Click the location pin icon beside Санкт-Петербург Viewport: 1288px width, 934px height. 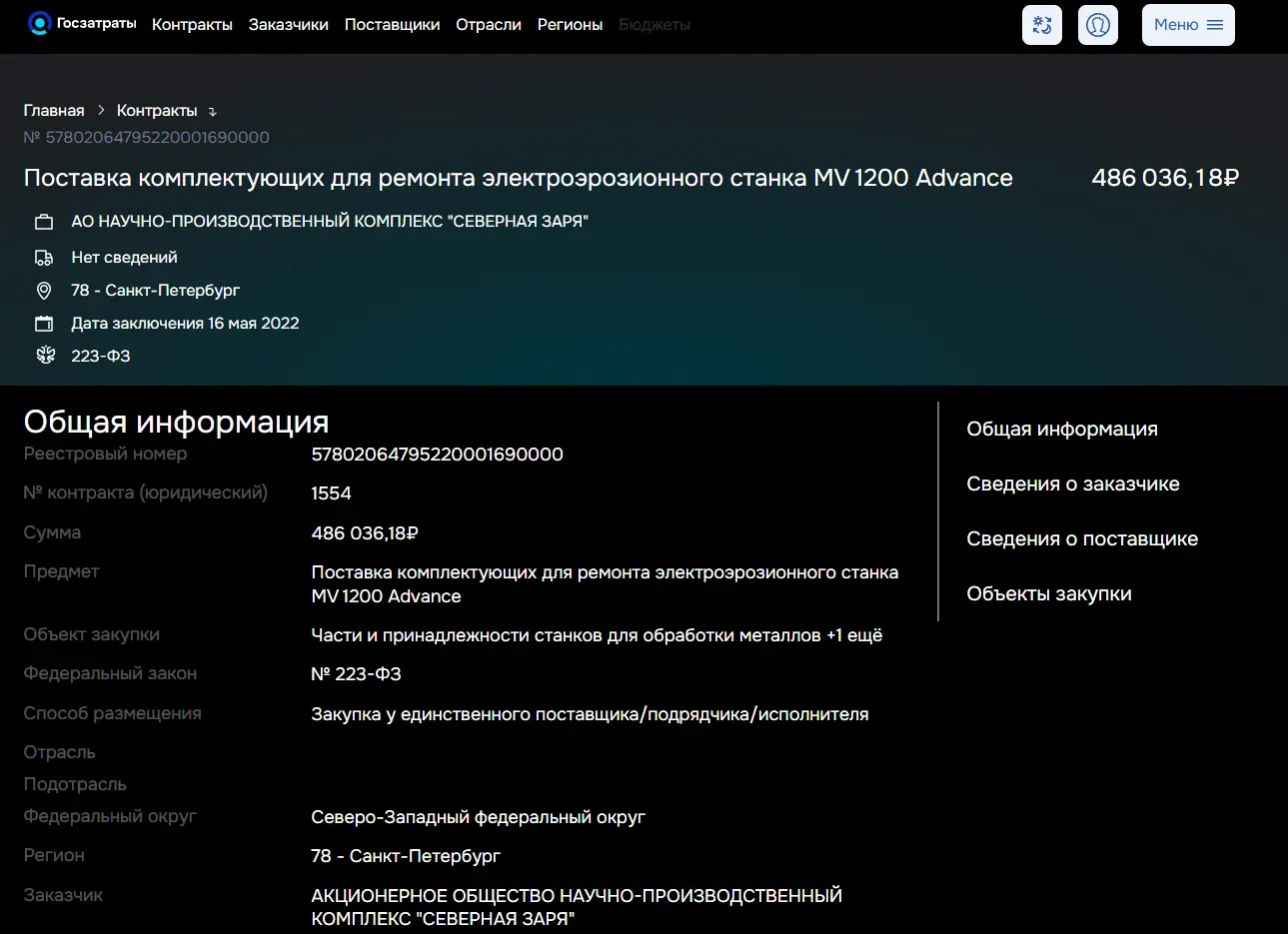pos(44,291)
